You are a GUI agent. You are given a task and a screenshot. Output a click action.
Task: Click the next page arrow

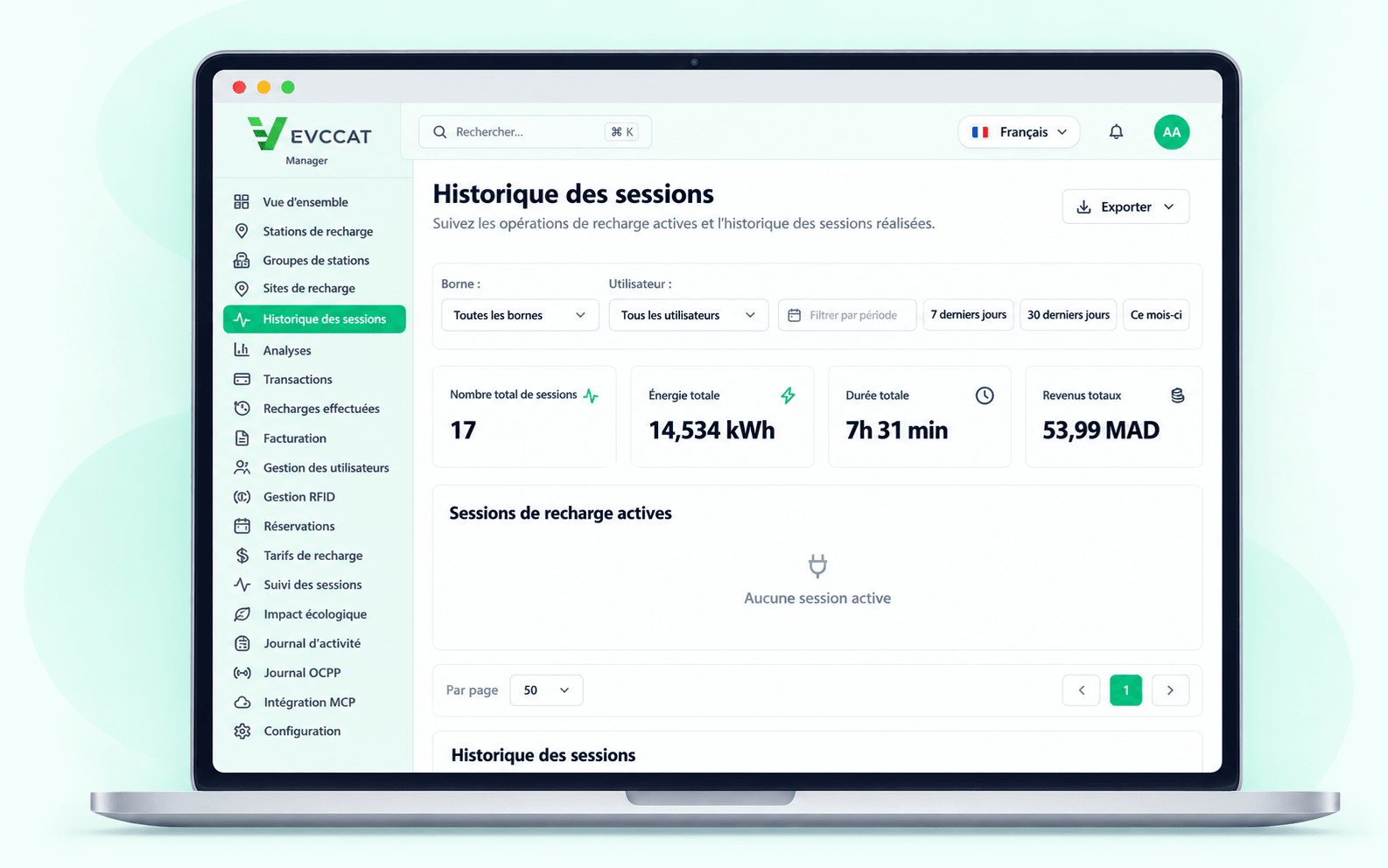tap(1170, 690)
